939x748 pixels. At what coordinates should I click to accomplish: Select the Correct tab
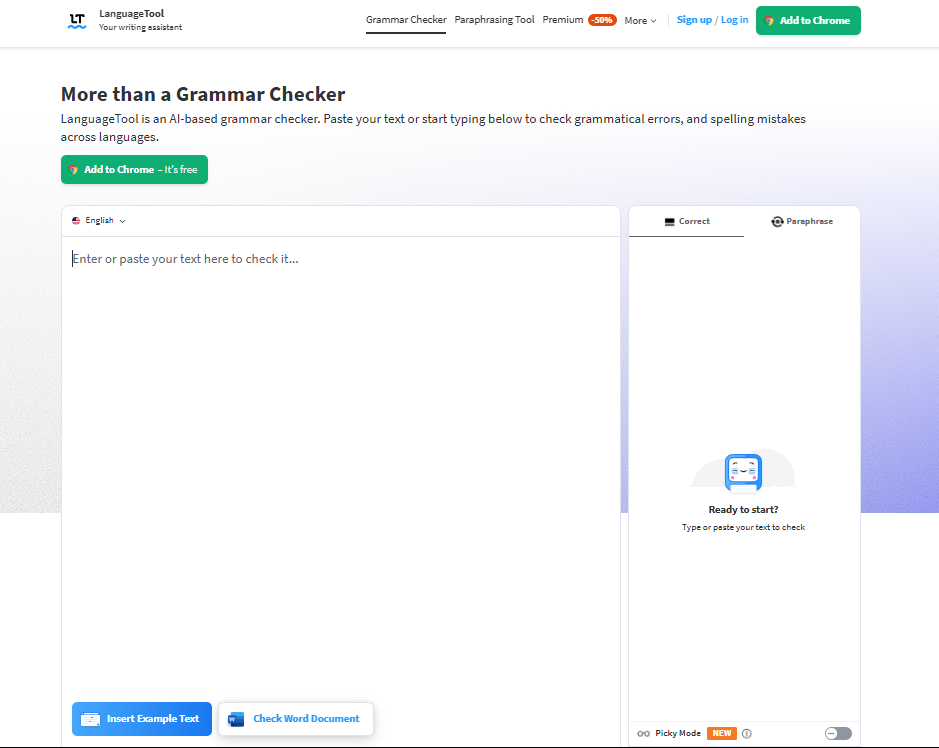coord(686,221)
